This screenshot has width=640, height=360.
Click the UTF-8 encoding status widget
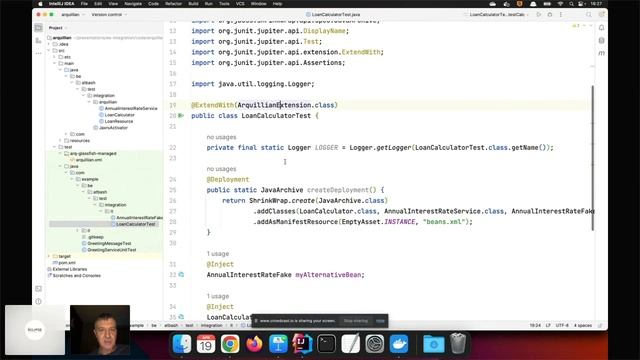click(562, 325)
